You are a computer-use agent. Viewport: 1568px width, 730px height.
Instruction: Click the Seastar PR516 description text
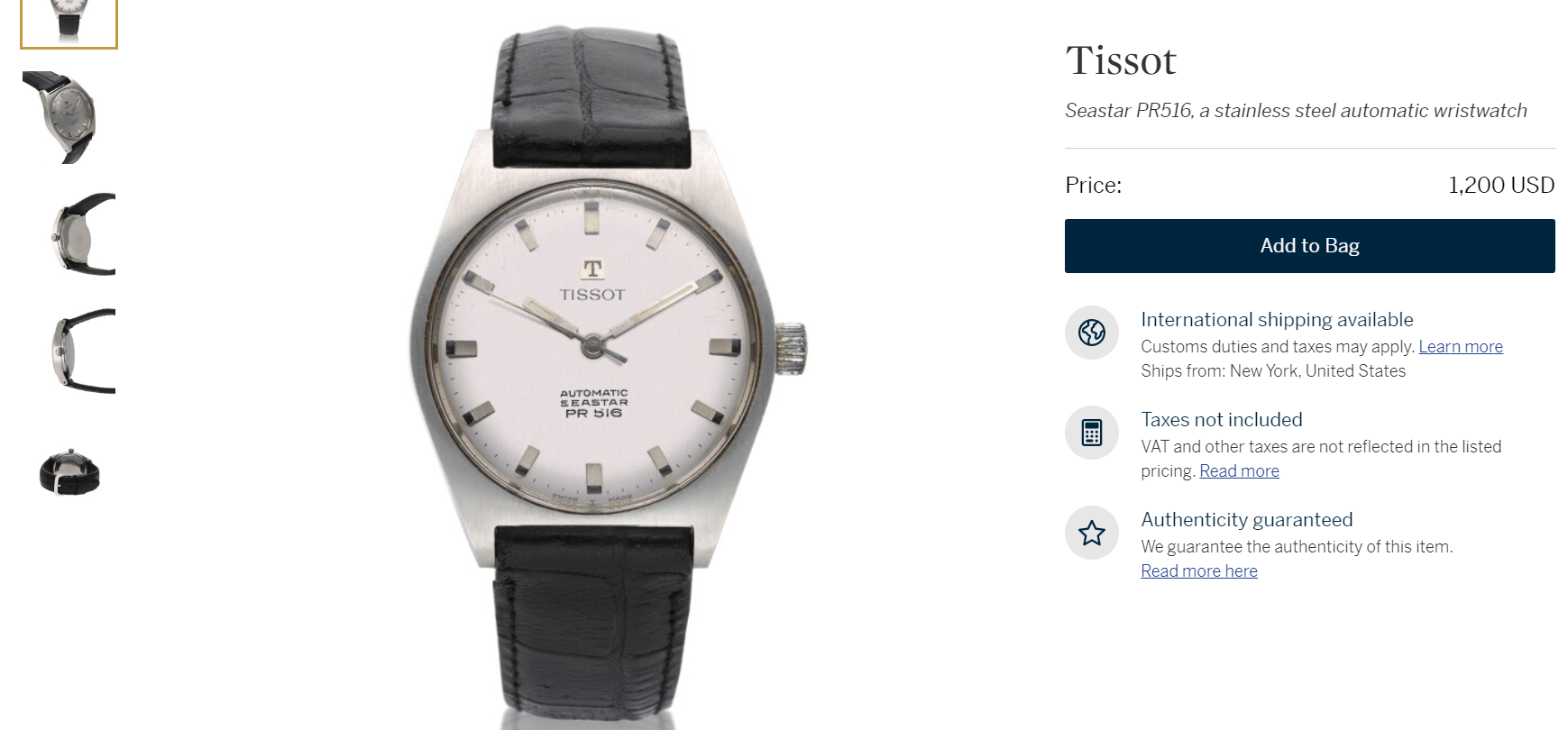tap(1296, 111)
